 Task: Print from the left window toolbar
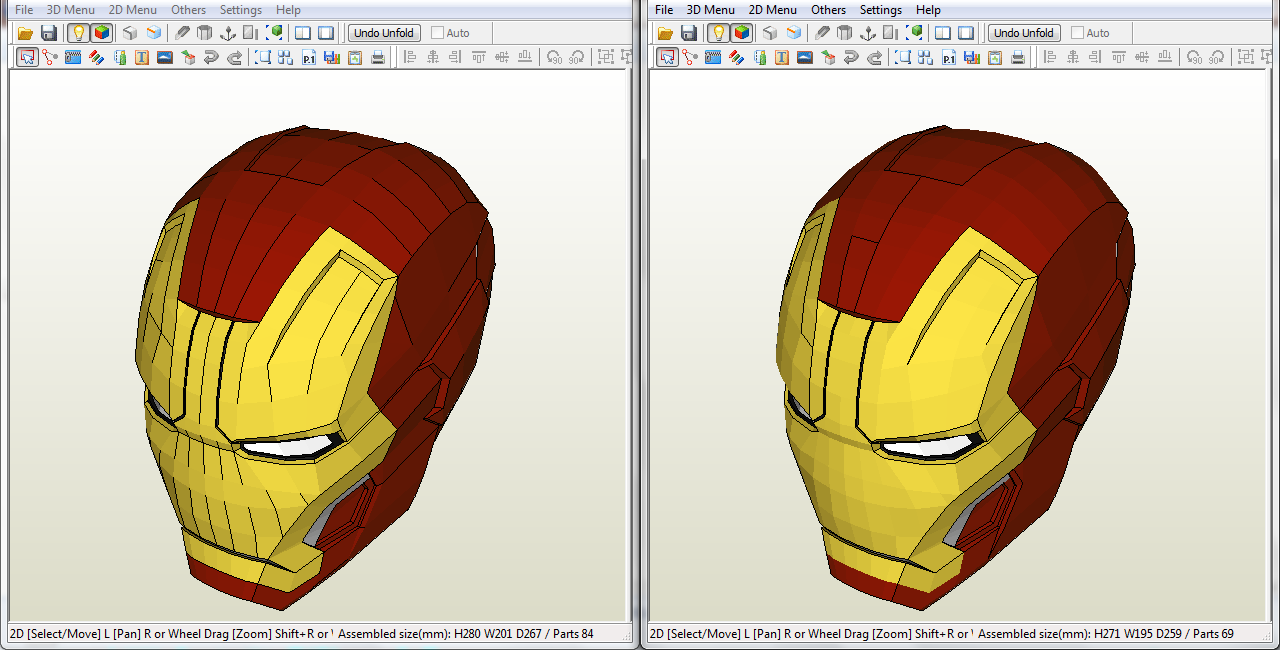(378, 57)
